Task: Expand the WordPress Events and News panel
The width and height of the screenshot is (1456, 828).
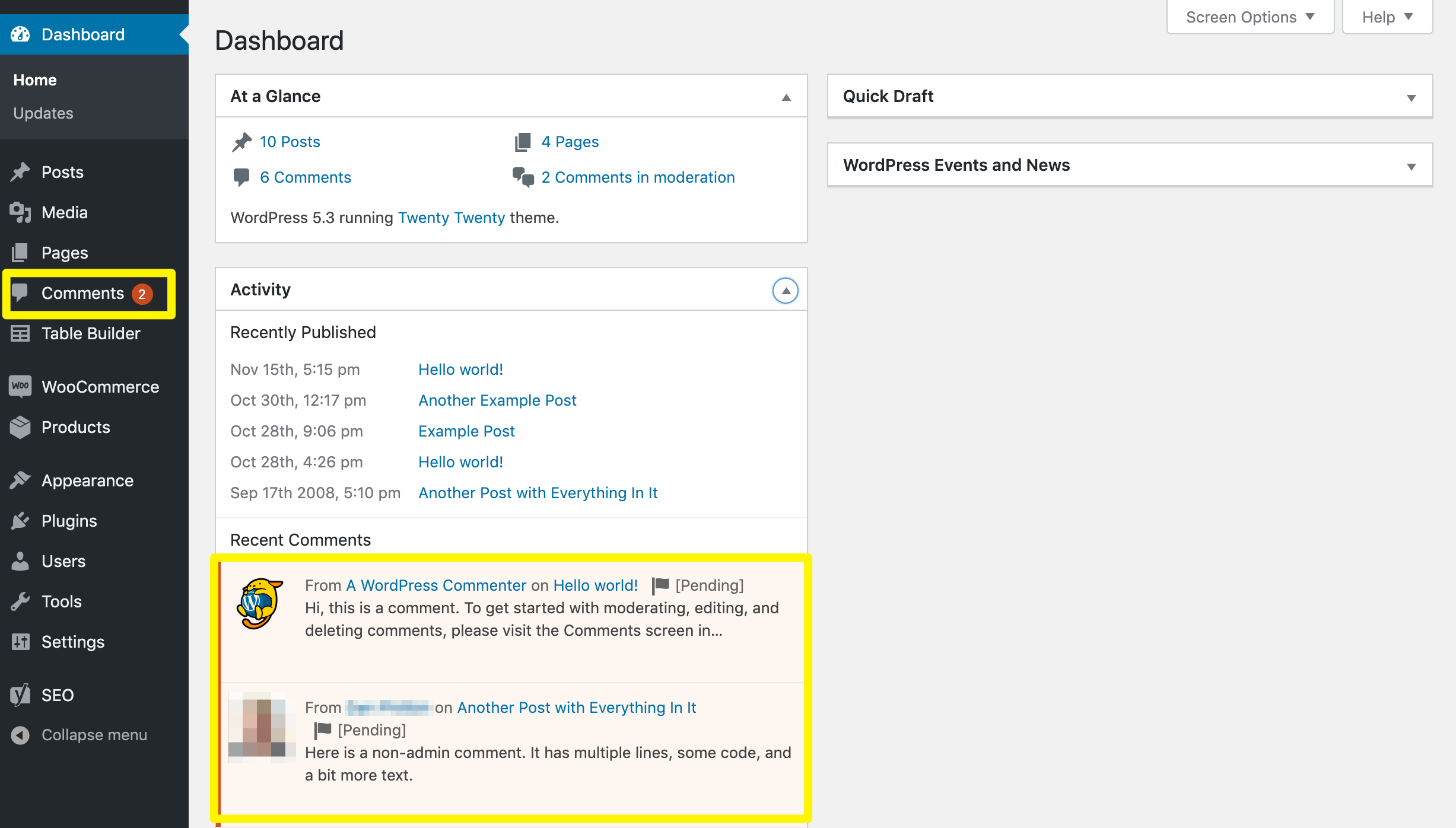Action: coord(1411,166)
